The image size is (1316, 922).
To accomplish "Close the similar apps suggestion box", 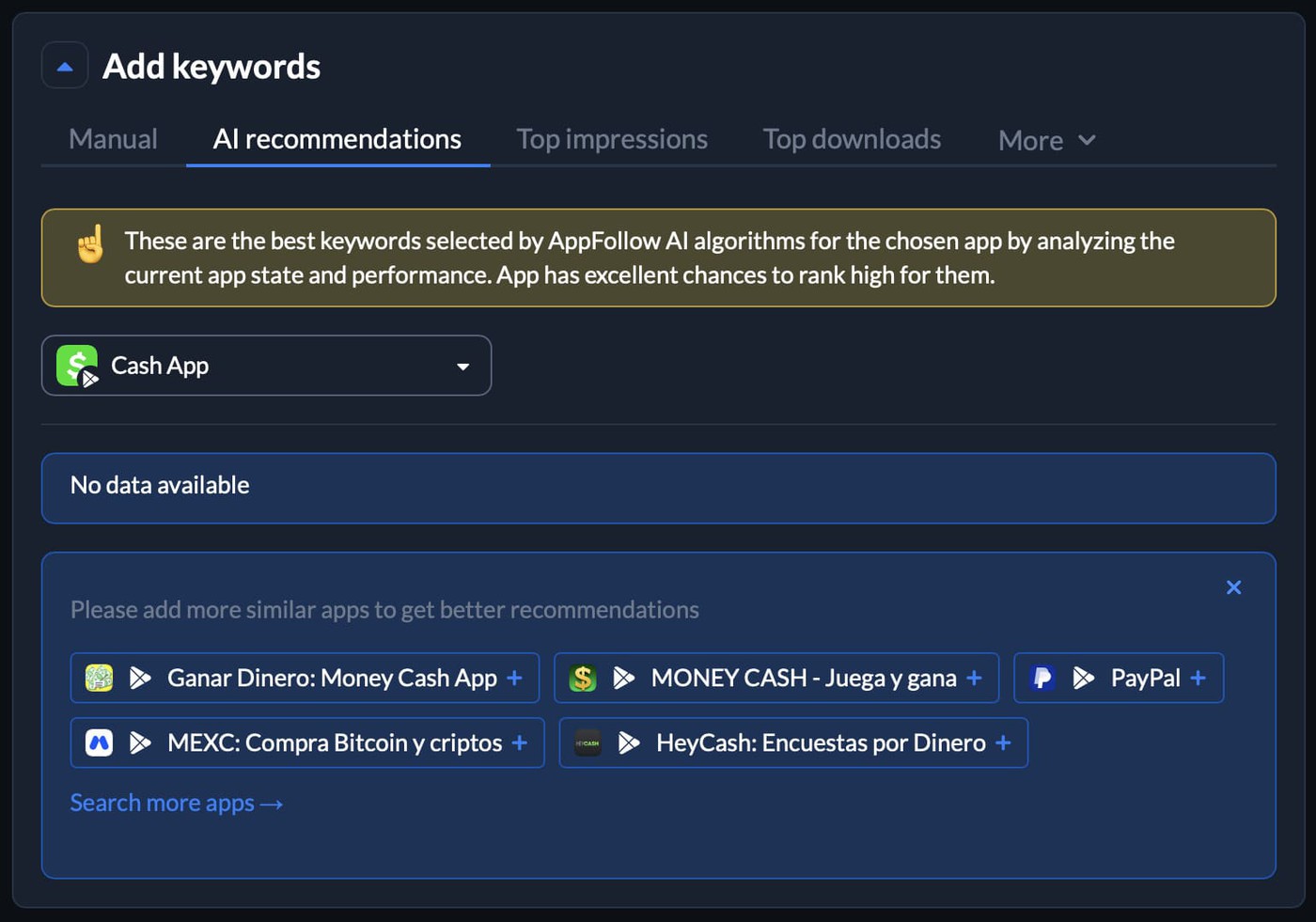I will pos(1234,587).
